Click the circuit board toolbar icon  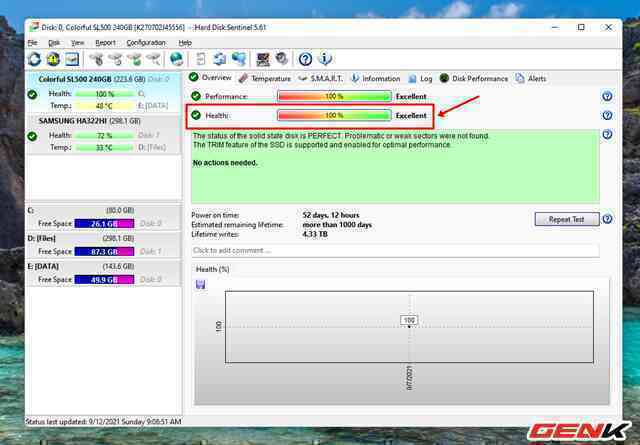[263, 60]
